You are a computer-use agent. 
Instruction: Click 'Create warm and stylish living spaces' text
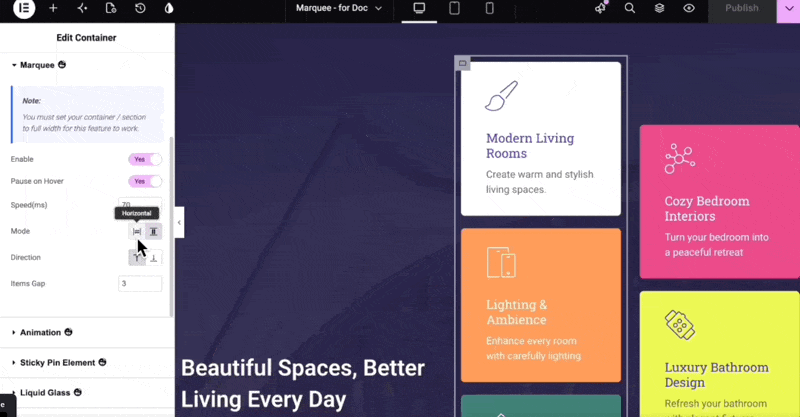pos(539,182)
